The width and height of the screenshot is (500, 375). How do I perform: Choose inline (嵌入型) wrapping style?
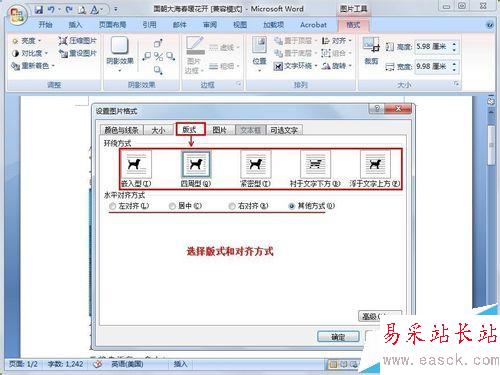click(x=136, y=168)
